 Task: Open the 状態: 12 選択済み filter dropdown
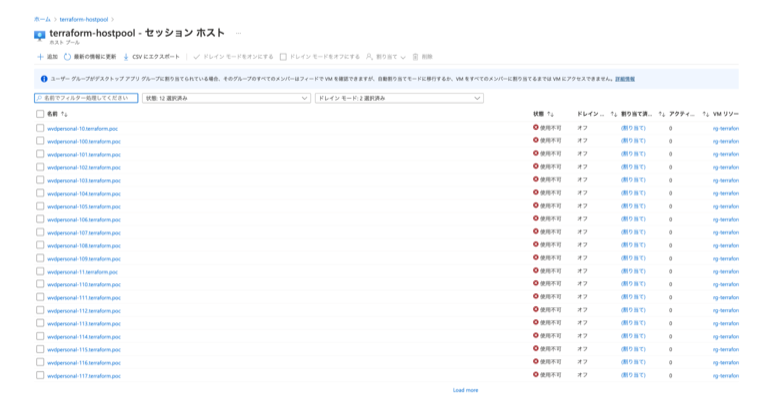tap(226, 98)
